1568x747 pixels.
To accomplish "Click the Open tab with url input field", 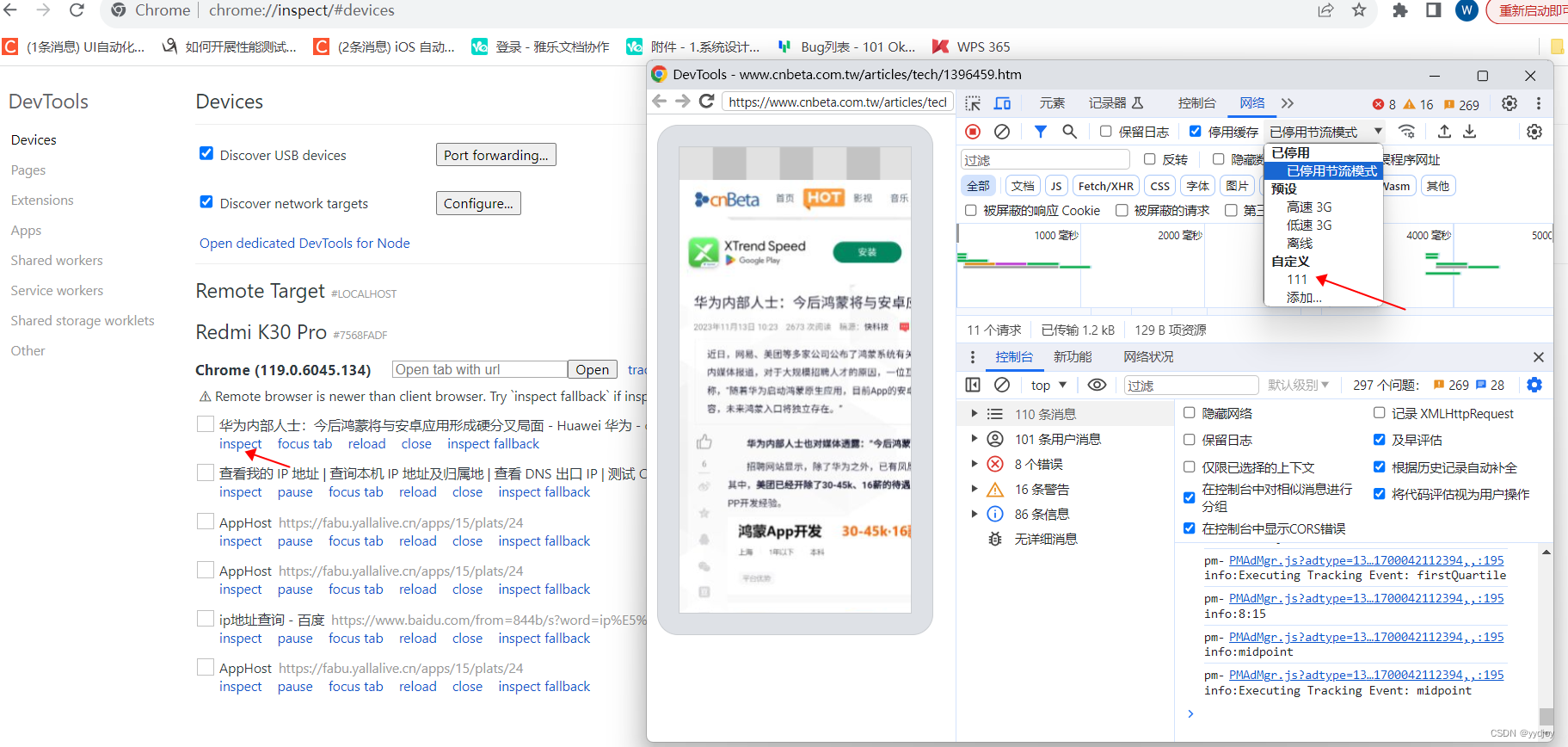I will 479,369.
